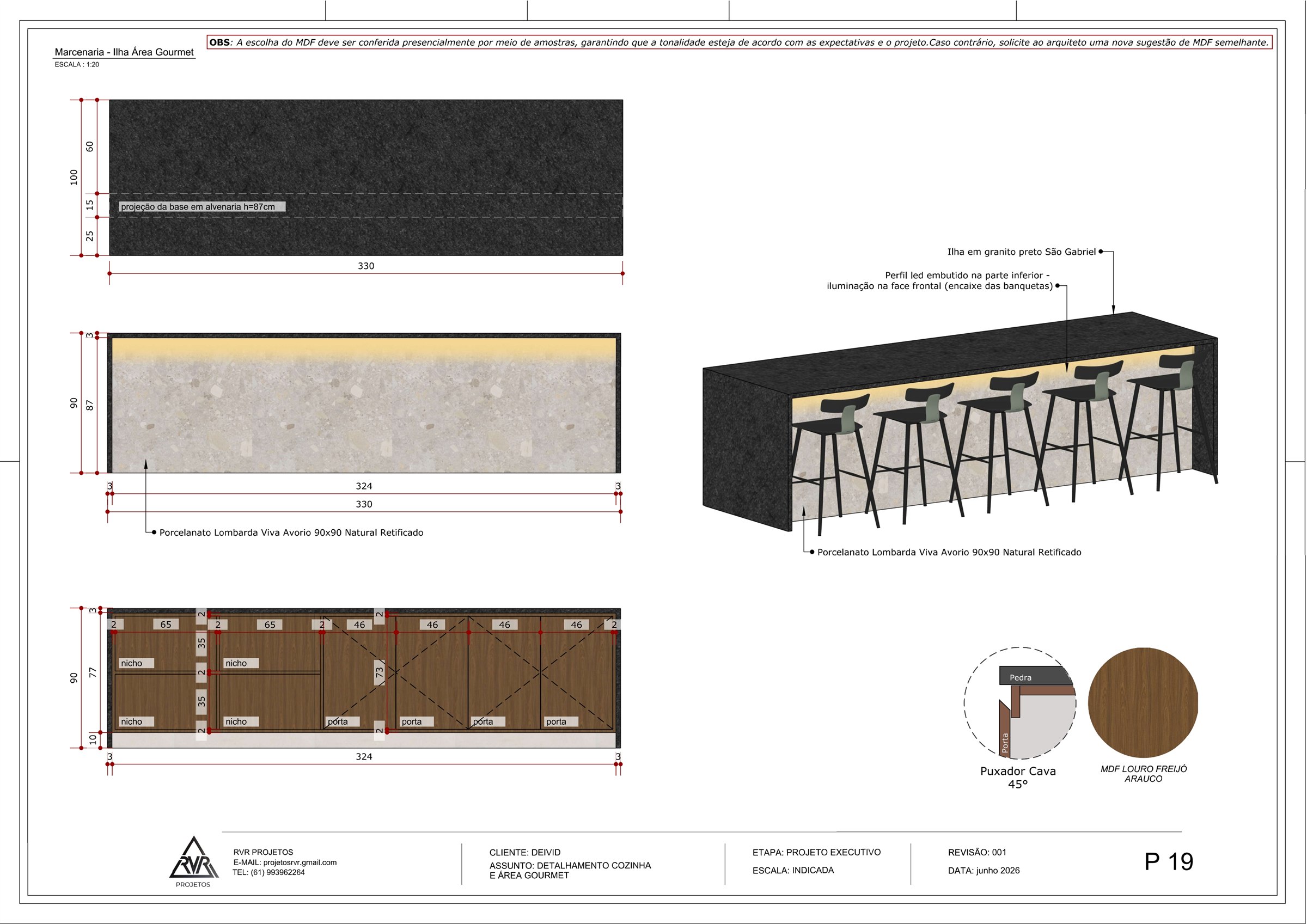This screenshot has height=924, width=1307.
Task: Click the vertical 'Porta' label in the detail
Action: click(1005, 743)
